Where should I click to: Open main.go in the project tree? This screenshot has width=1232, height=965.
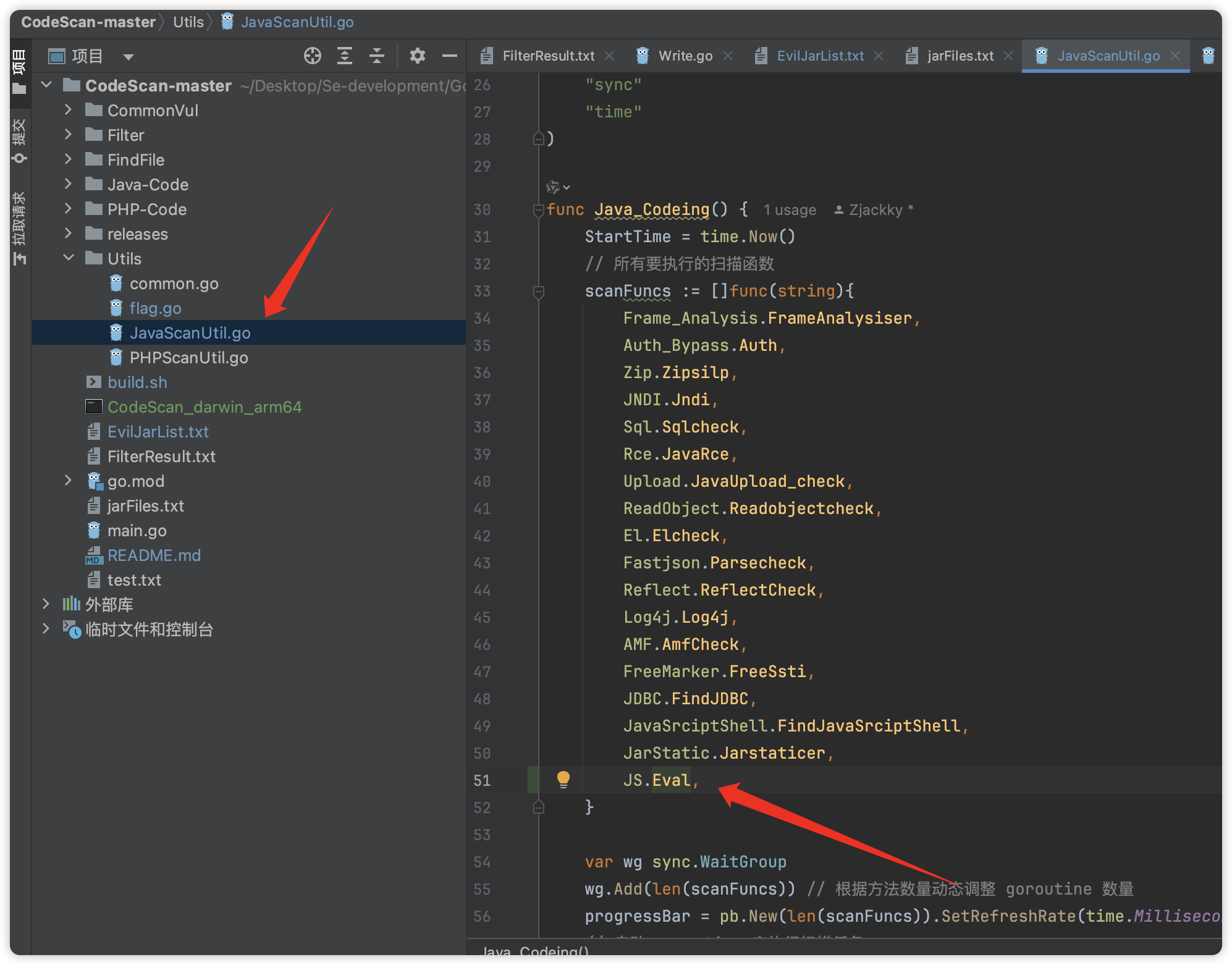pos(137,531)
